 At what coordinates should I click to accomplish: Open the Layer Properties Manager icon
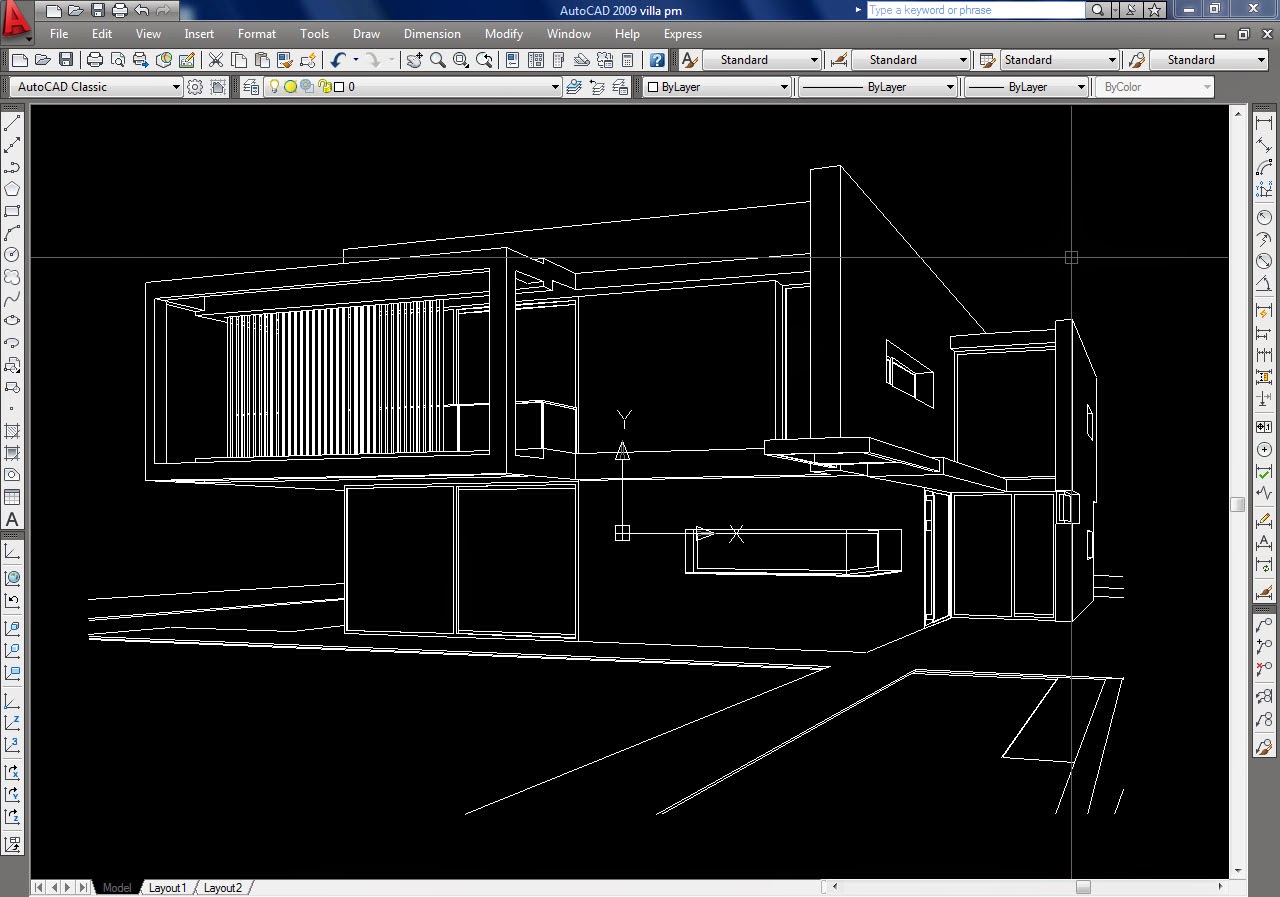[248, 86]
